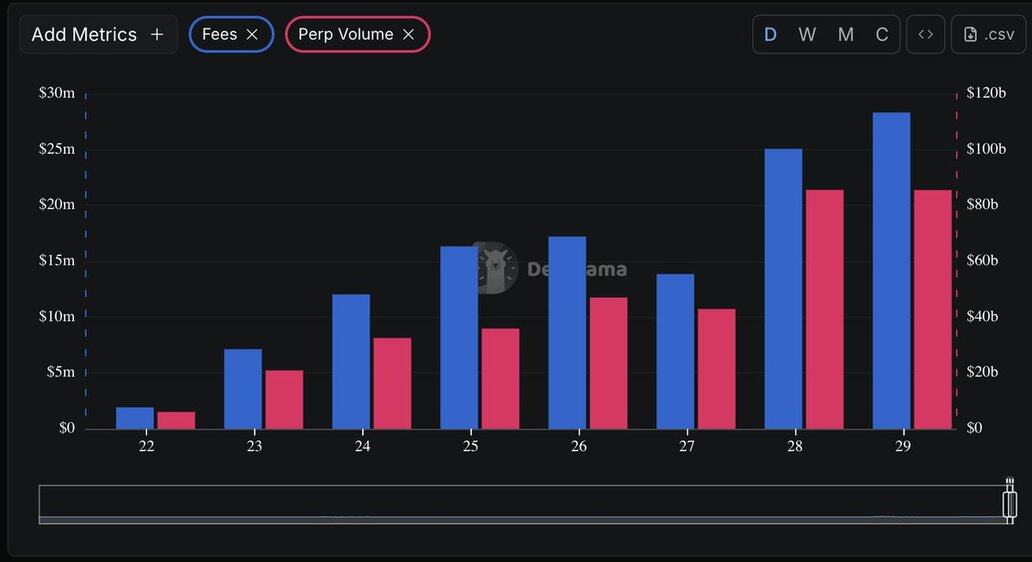Click the time range navigator track

pos(520,503)
